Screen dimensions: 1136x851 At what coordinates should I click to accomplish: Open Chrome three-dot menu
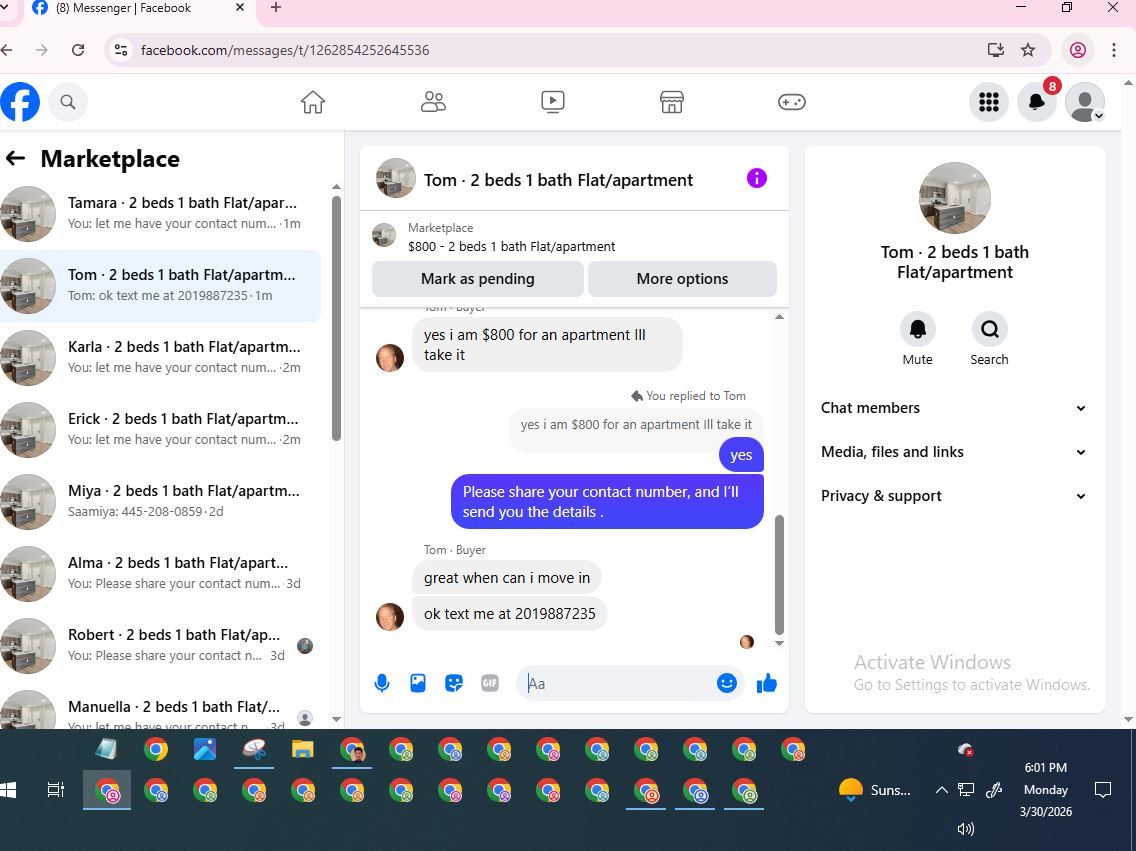pyautogui.click(x=1114, y=50)
